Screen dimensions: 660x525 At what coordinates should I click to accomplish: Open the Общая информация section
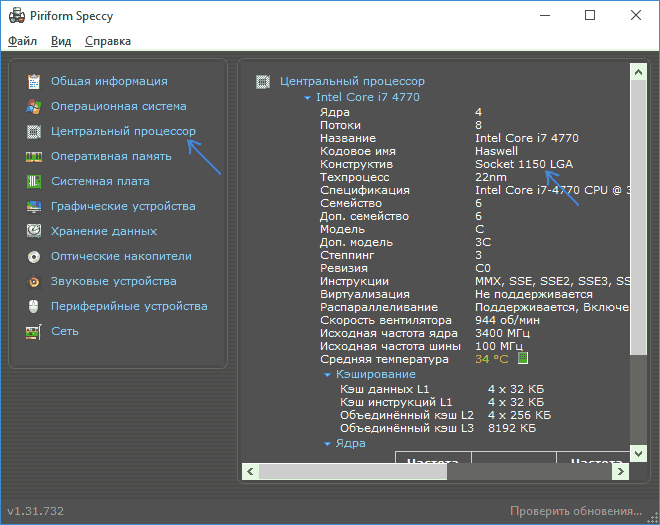pyautogui.click(x=109, y=81)
